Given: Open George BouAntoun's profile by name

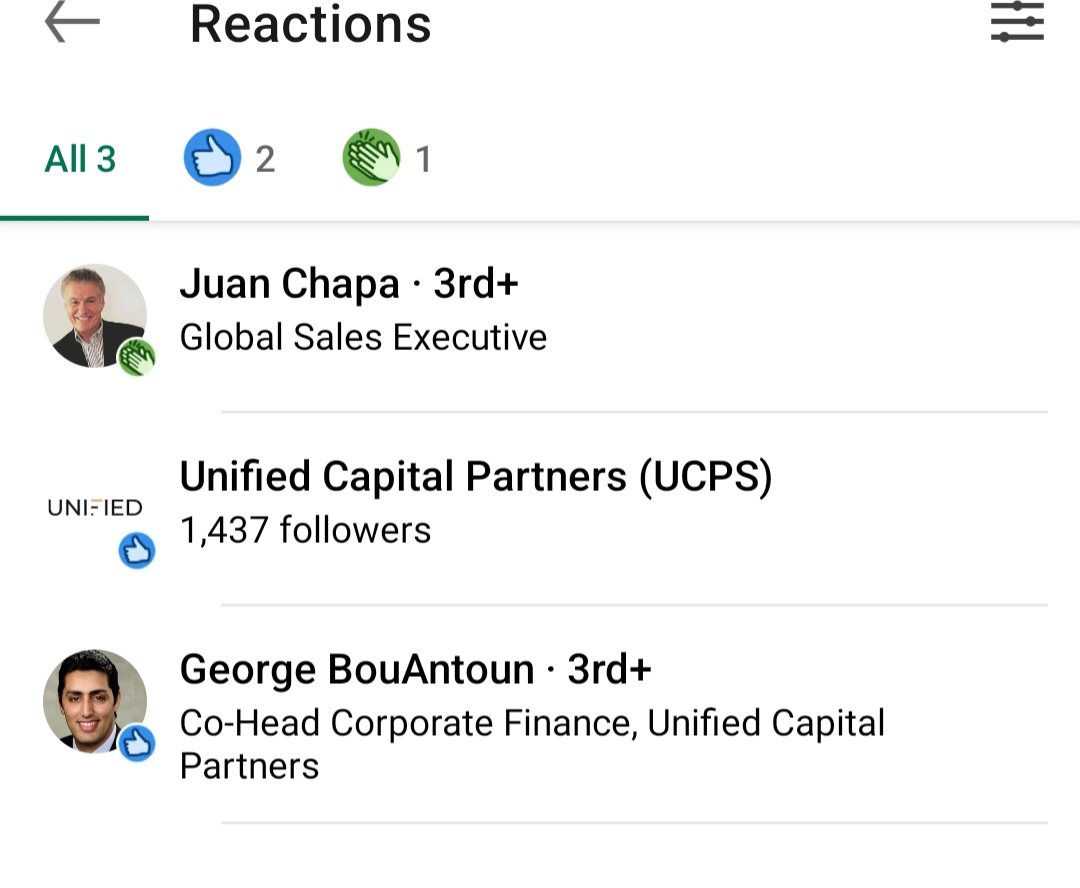Looking at the screenshot, I should 357,669.
